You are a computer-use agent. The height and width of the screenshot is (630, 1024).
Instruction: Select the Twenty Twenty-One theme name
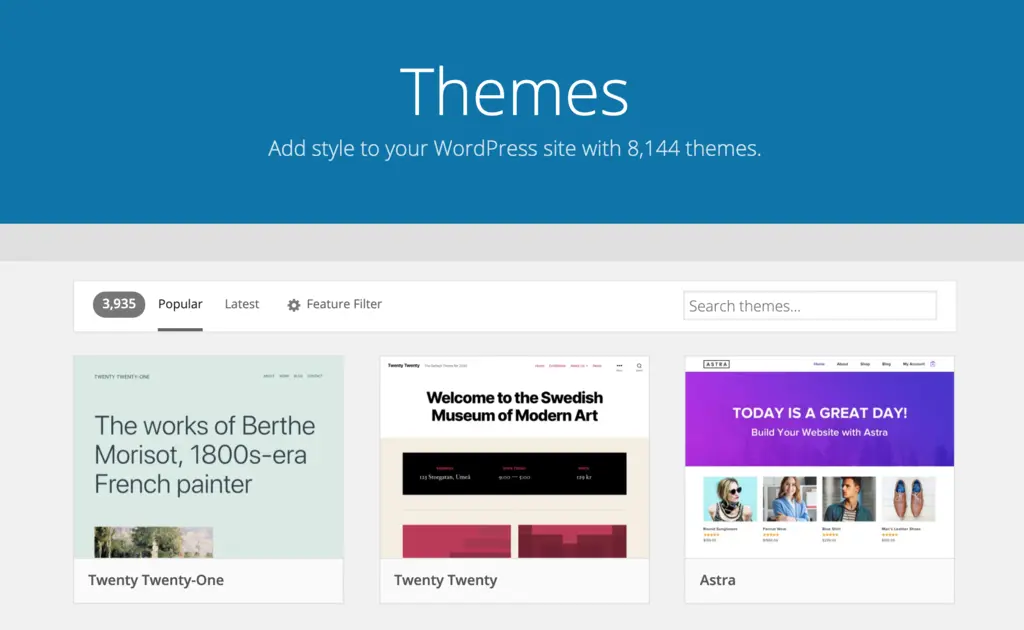pyautogui.click(x=156, y=580)
